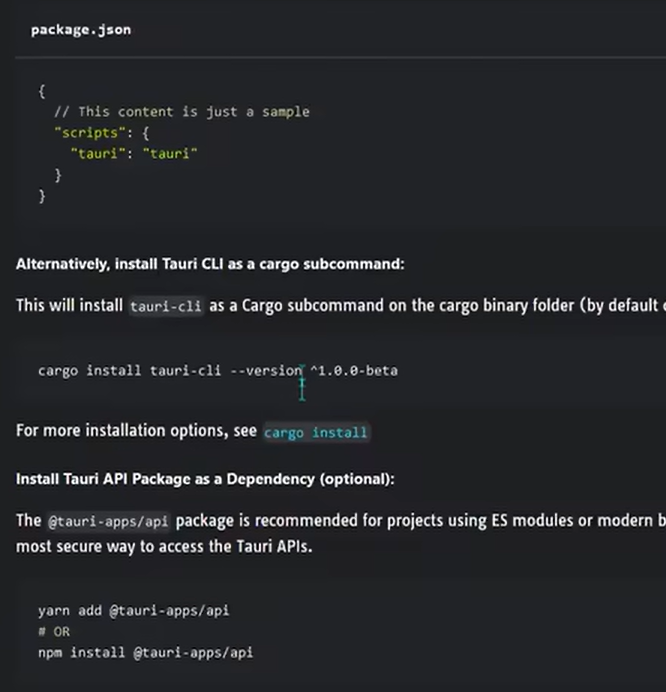This screenshot has width=666, height=692.
Task: Click the "tauri": "tauri" script line
Action: point(134,153)
